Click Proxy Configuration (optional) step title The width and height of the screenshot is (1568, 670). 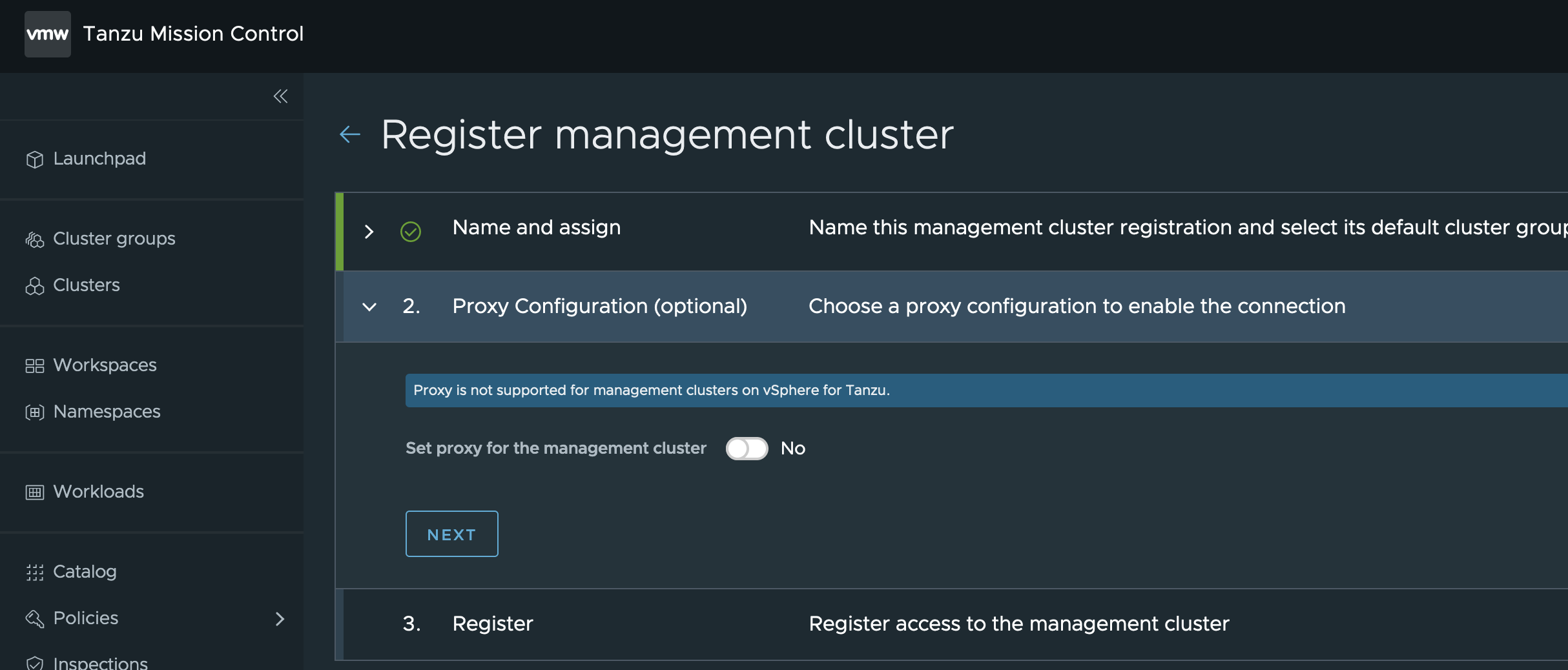pos(600,306)
